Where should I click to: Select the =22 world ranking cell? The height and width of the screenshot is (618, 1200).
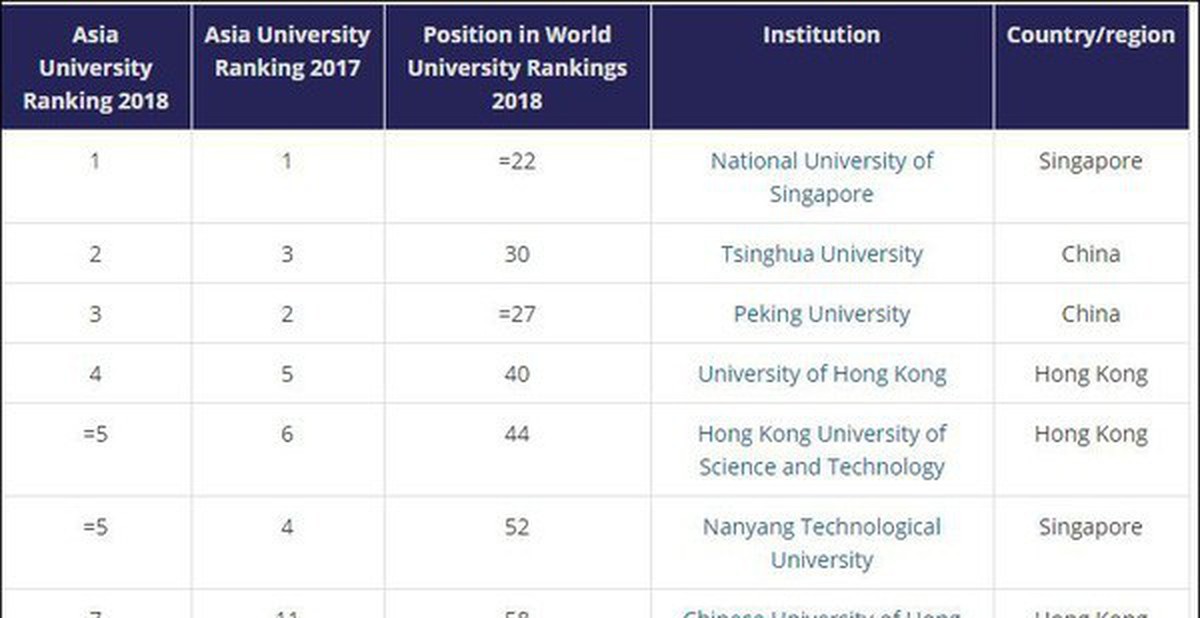tap(517, 177)
